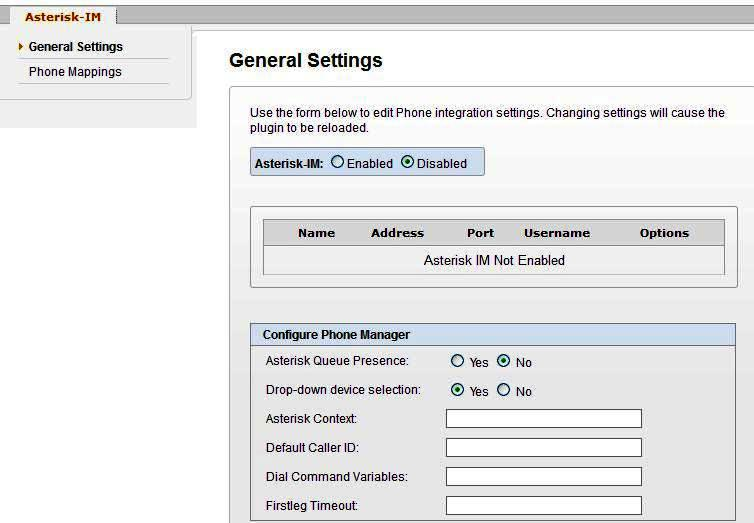Set Drop-down device selection to Yes
Screen dimensions: 754x523
[457, 389]
